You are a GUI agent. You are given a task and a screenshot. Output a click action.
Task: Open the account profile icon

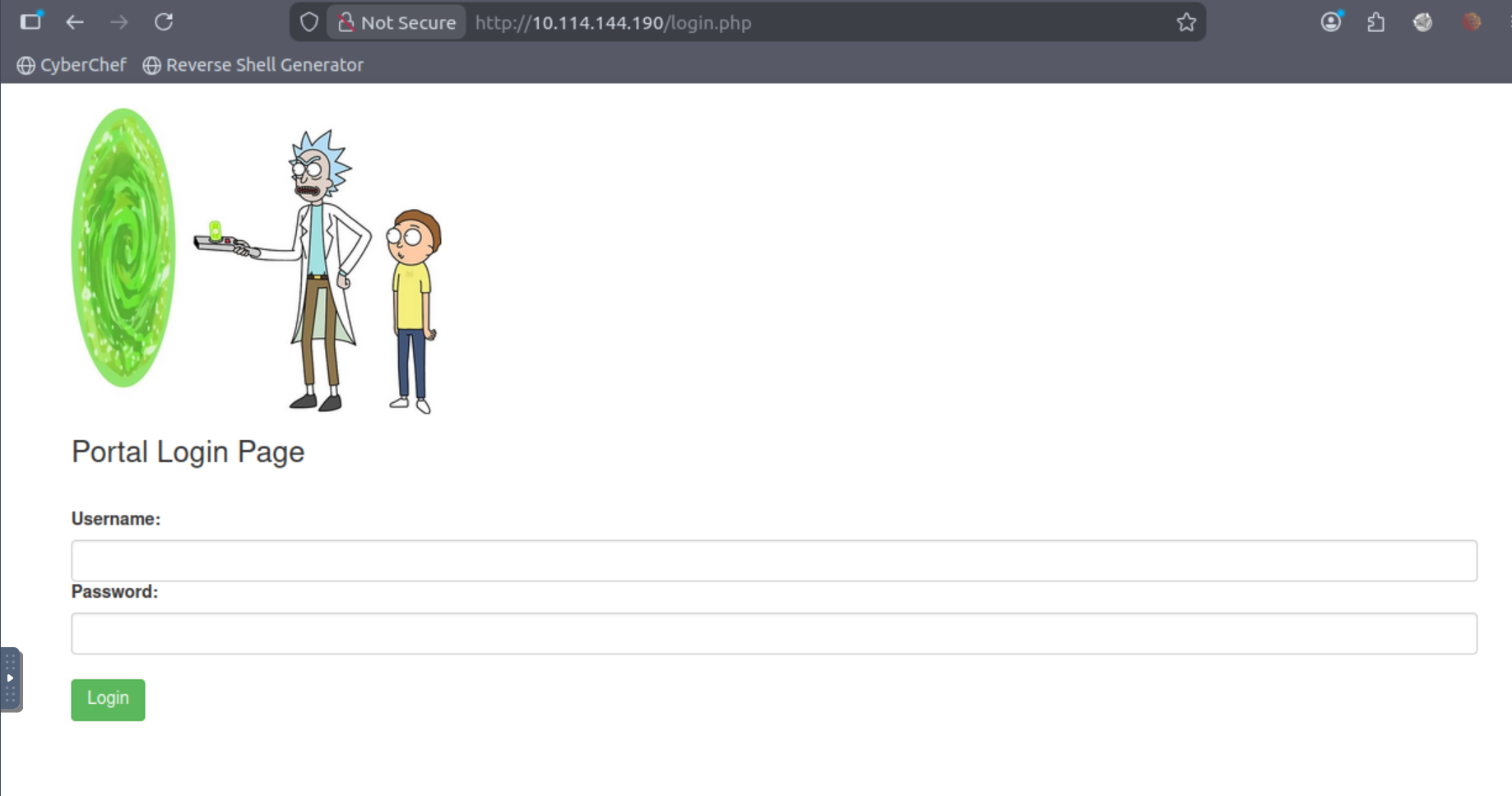1331,21
